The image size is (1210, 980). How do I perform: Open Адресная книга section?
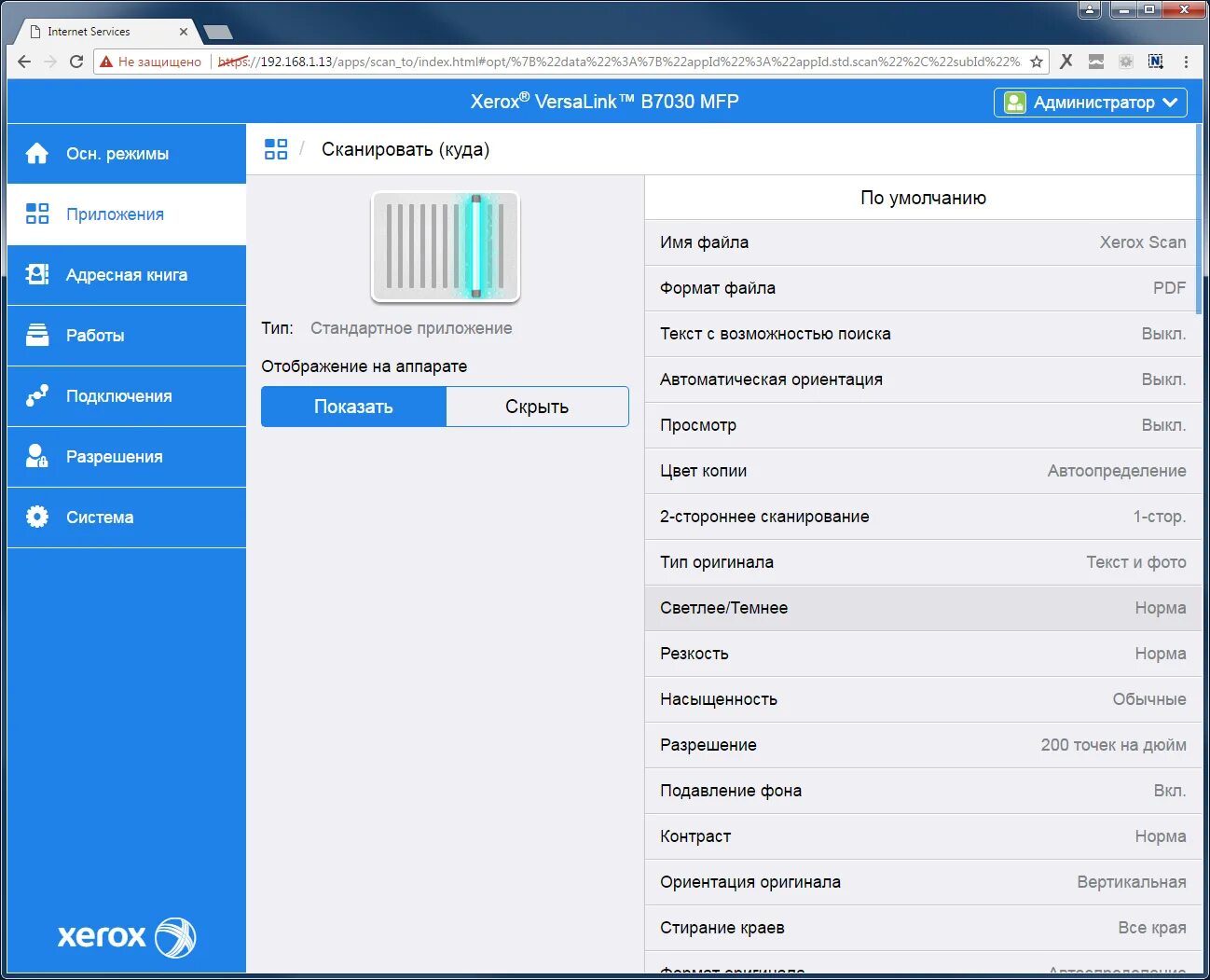click(127, 275)
